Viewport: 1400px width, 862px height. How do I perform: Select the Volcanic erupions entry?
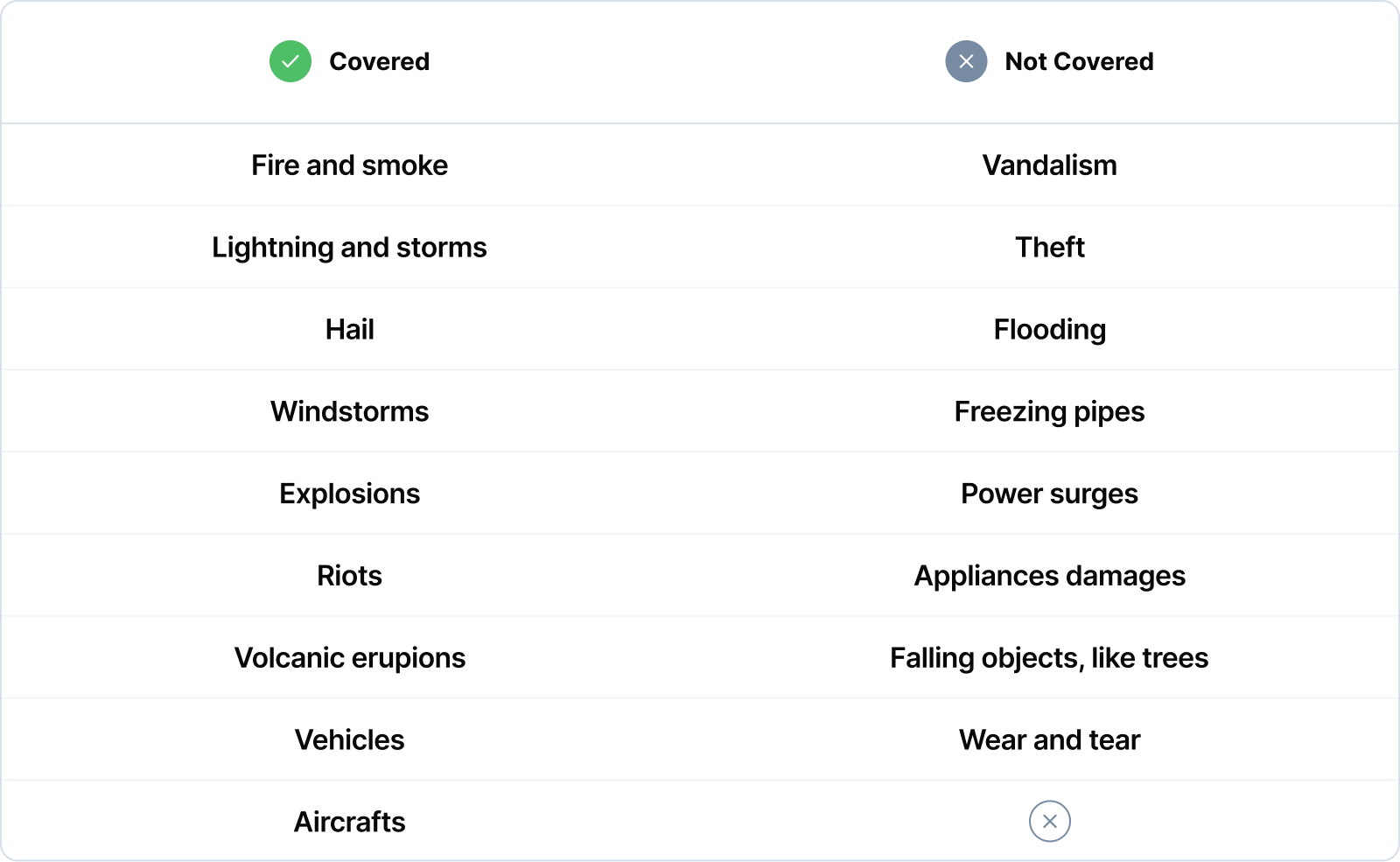349,658
